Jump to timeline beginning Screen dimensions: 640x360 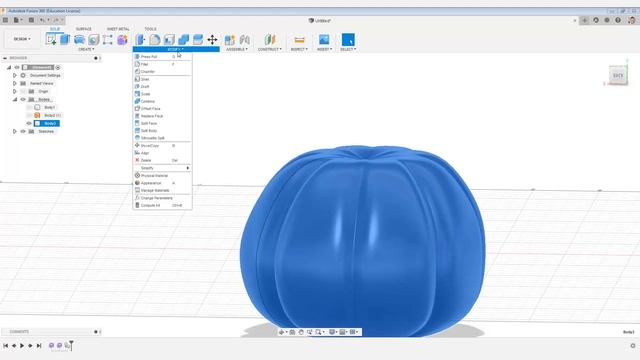(6, 346)
